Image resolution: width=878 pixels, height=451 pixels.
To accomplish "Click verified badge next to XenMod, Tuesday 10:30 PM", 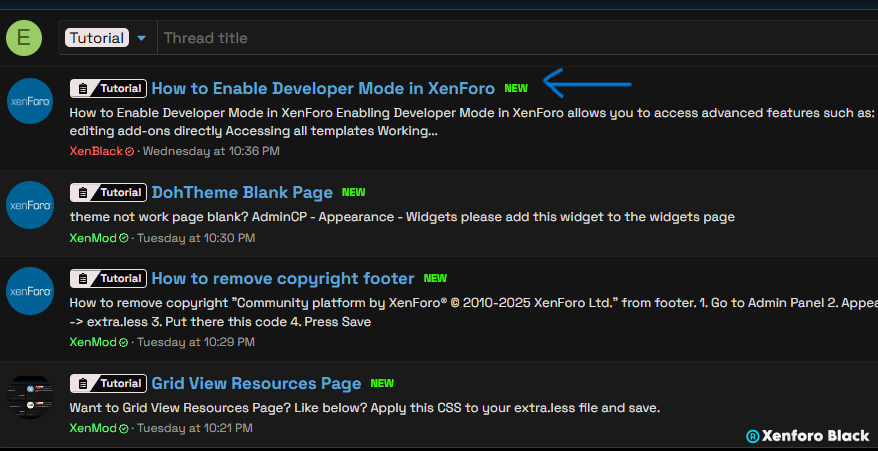I will coord(124,238).
